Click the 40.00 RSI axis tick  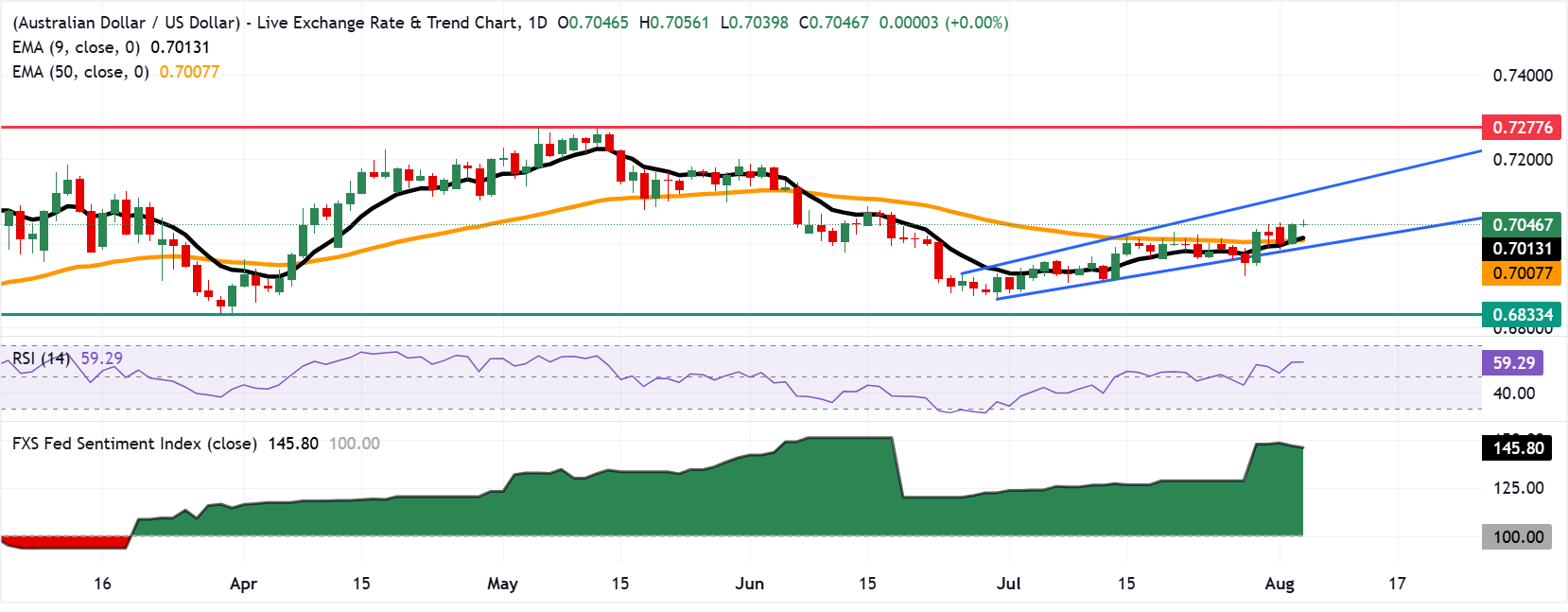[x=1513, y=393]
